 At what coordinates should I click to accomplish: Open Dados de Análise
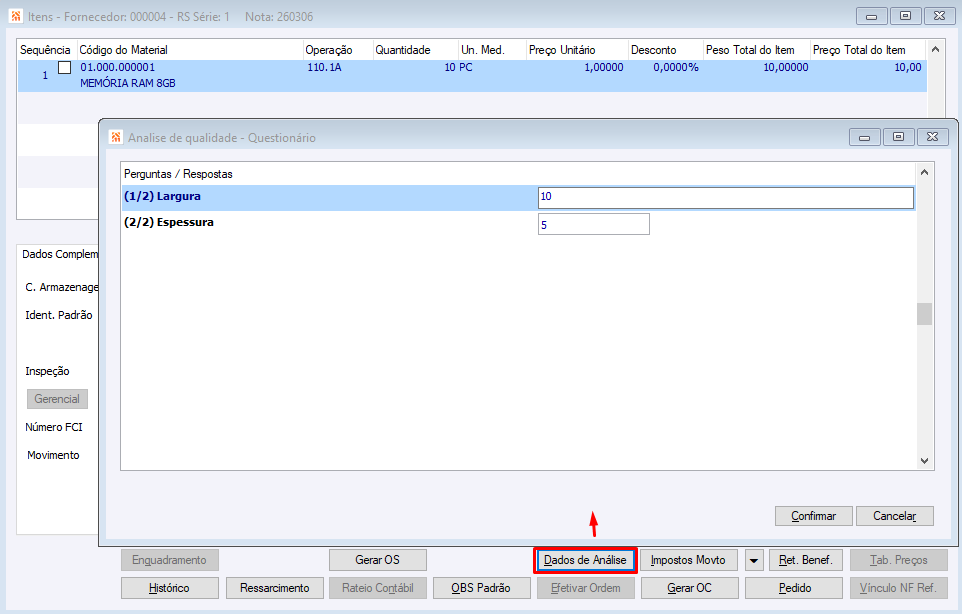(585, 560)
